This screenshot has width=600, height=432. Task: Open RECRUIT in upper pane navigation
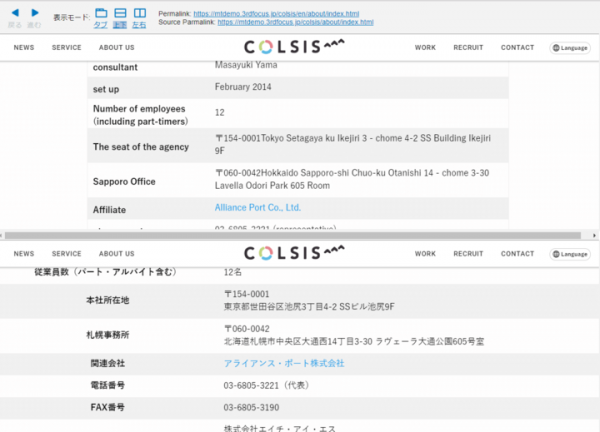[468, 47]
